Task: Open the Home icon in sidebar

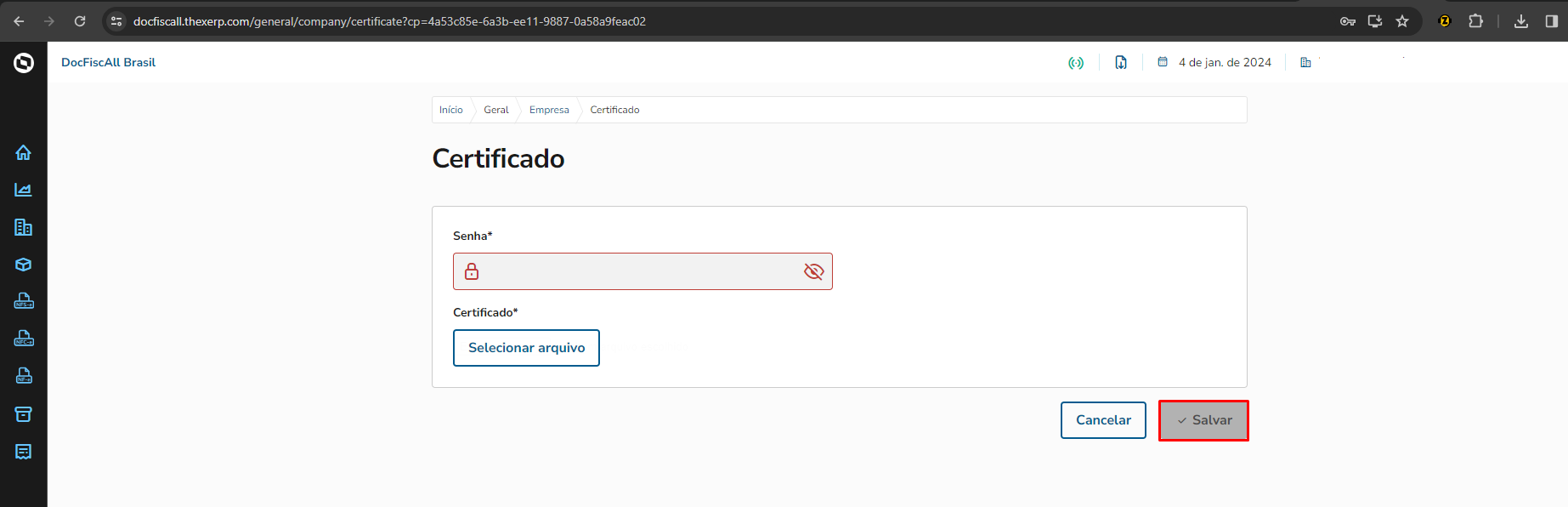Action: (x=23, y=152)
